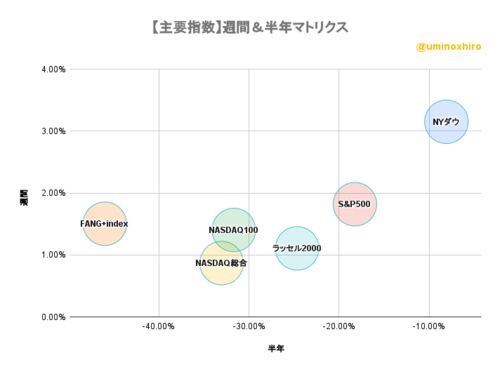Click the NYダウ bubble
Viewport: 500px width, 372px height.
click(446, 122)
